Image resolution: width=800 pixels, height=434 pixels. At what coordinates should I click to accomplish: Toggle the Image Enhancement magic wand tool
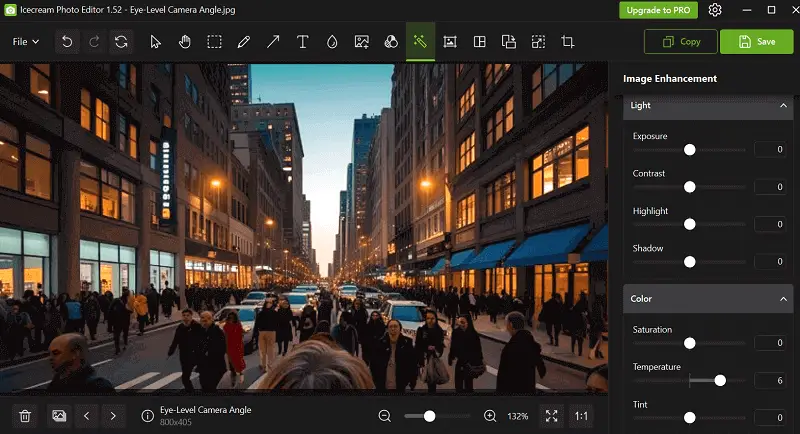click(420, 42)
